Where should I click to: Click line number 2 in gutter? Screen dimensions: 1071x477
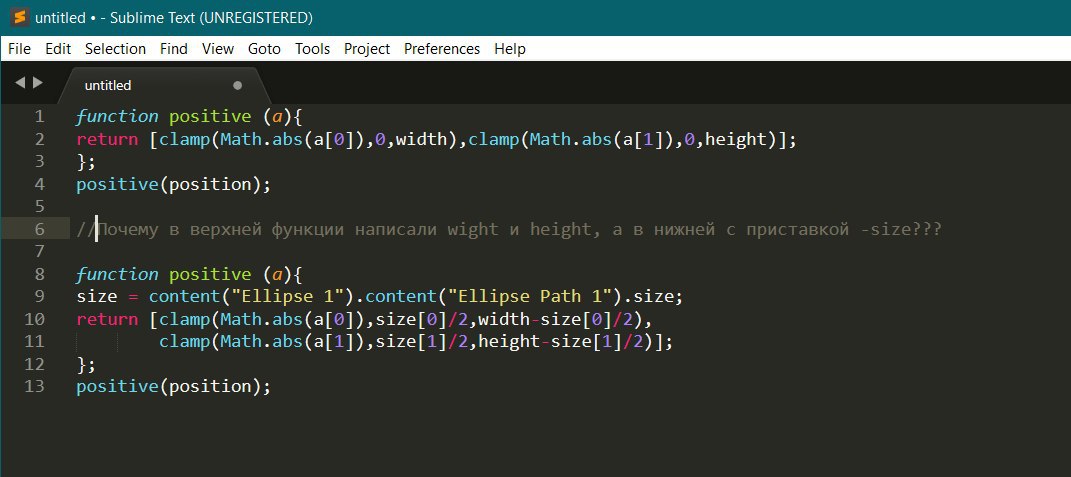39,139
